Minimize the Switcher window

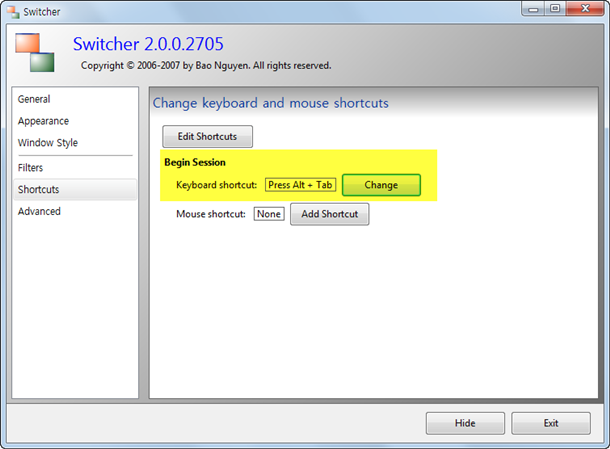pos(533,9)
